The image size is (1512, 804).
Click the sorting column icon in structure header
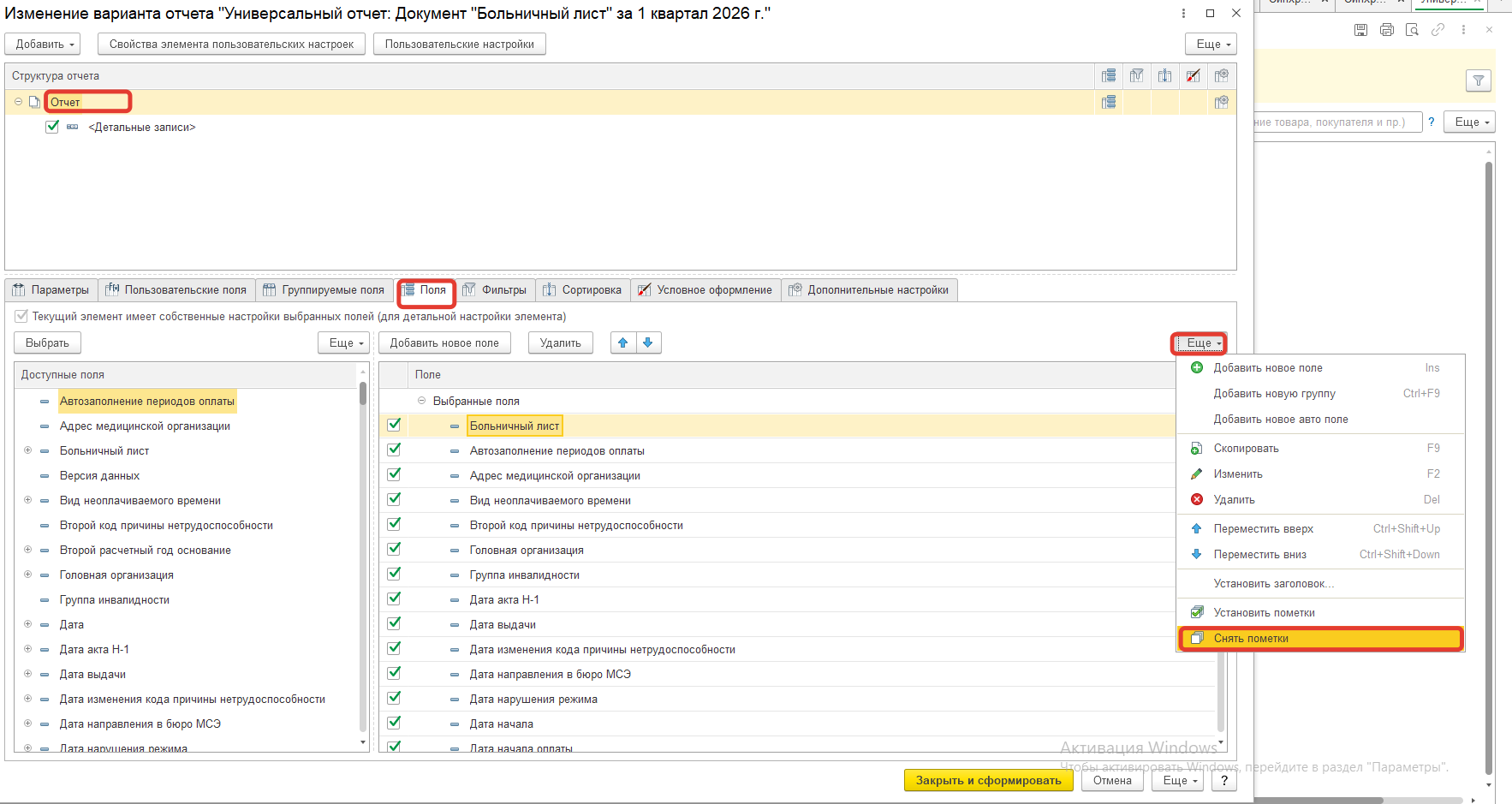pos(1164,76)
